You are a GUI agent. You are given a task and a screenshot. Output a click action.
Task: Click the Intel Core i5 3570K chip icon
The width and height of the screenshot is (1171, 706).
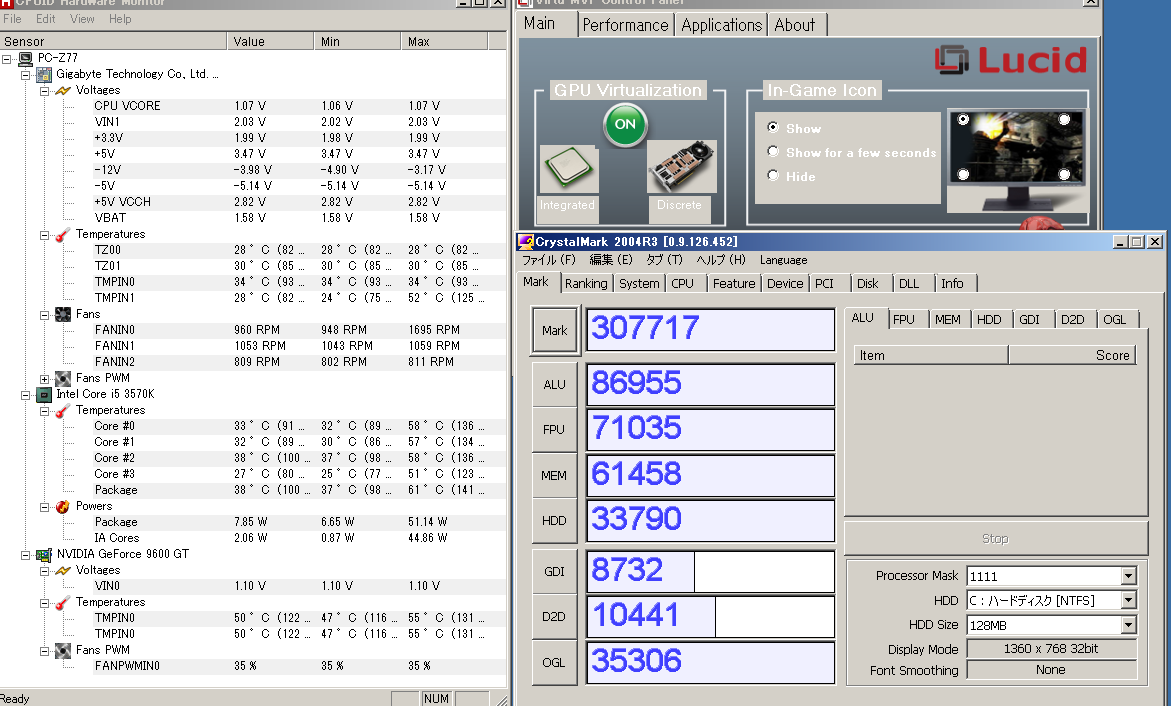click(43, 394)
